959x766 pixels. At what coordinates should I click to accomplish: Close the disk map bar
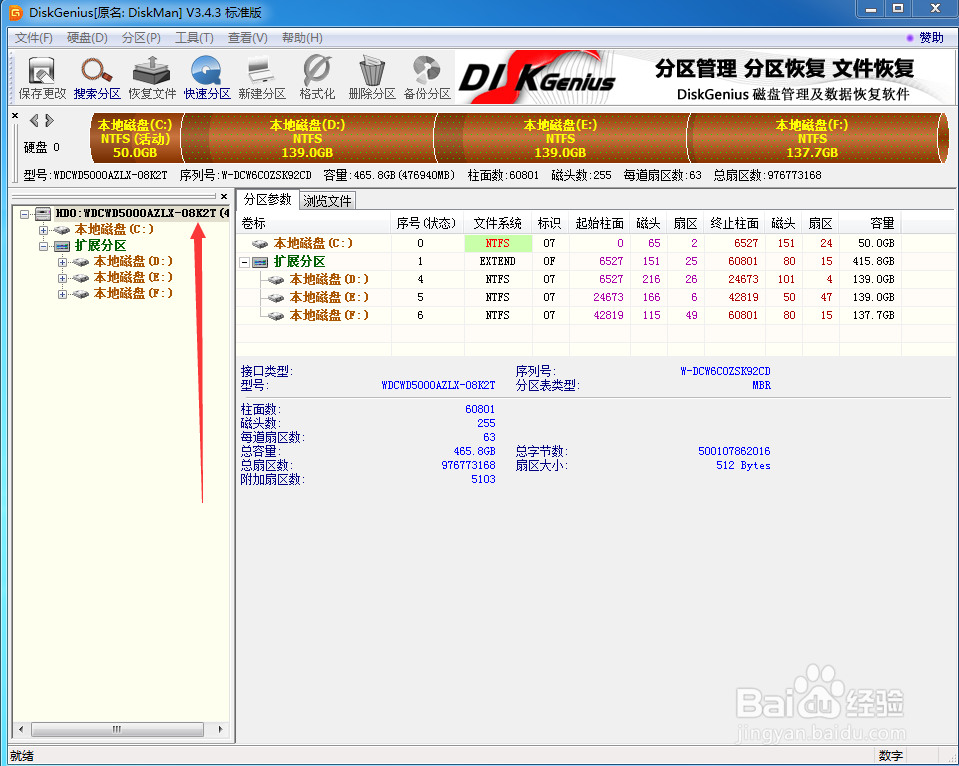pos(15,116)
